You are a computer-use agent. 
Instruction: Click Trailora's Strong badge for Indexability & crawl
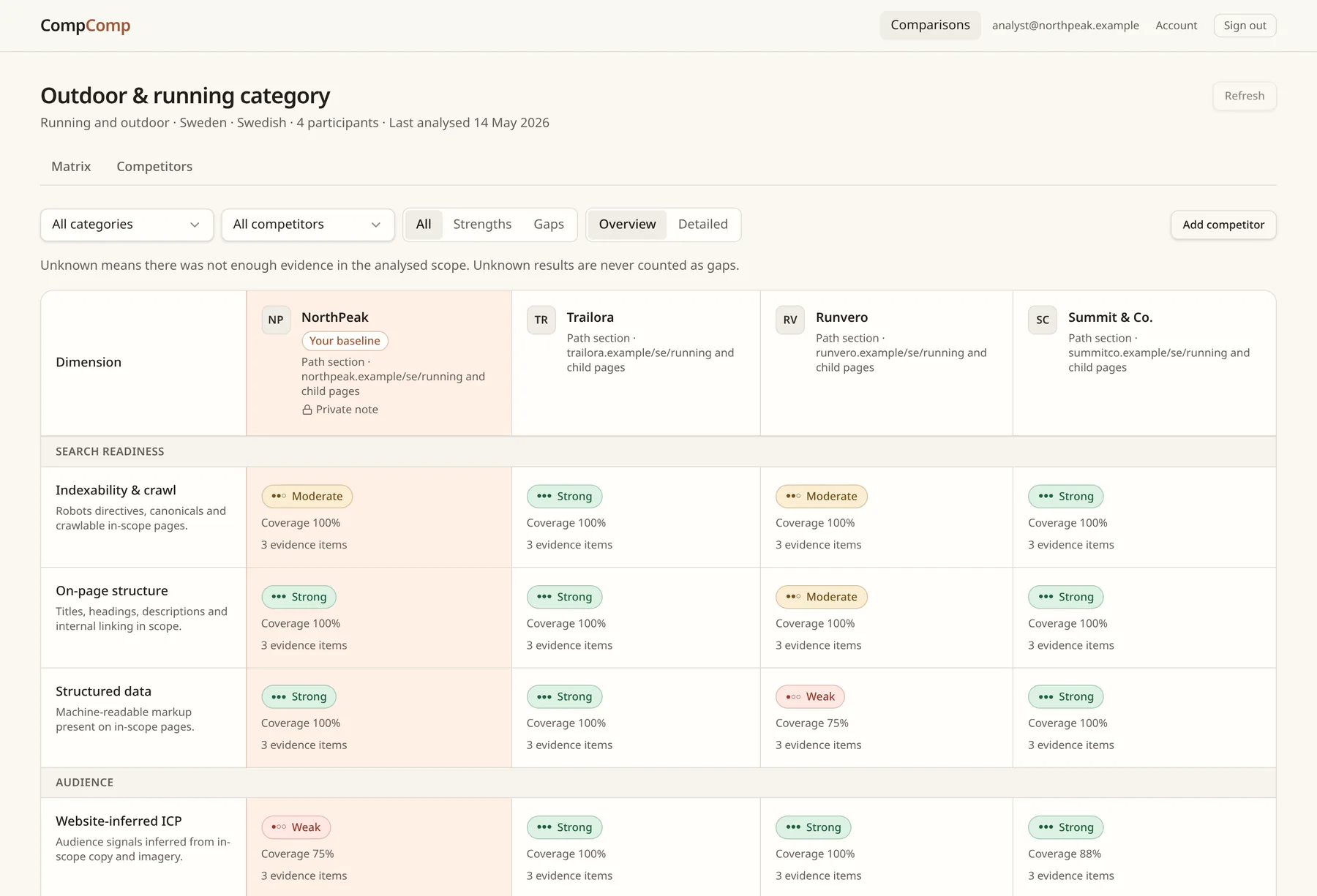coord(565,497)
